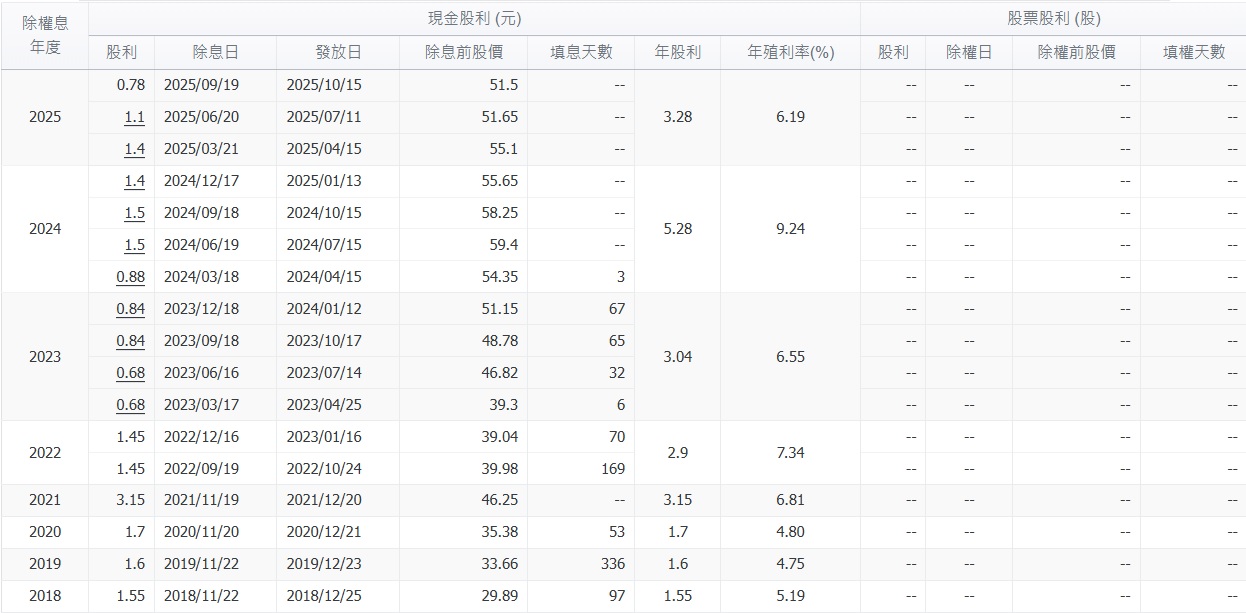Image resolution: width=1246 pixels, height=613 pixels.
Task: Open the 1.5 dividend link for 2024/09/18
Action: pyautogui.click(x=134, y=213)
